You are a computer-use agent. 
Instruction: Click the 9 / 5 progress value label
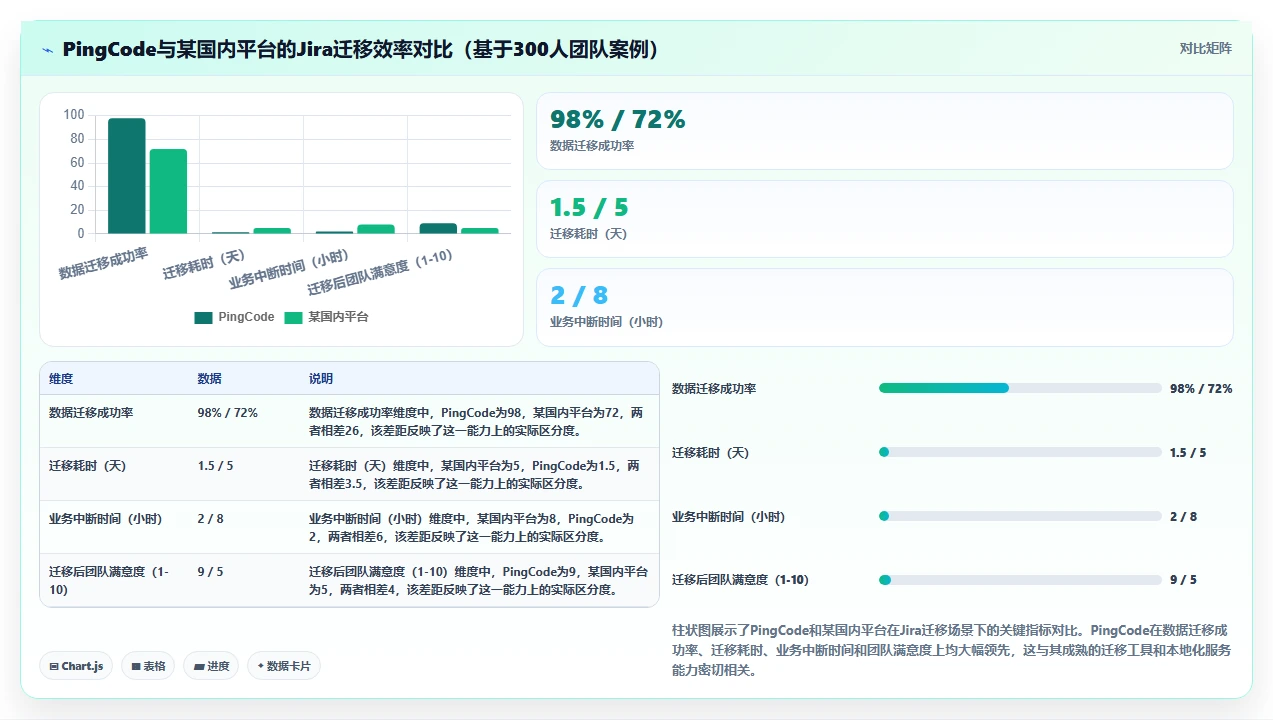click(x=1183, y=580)
